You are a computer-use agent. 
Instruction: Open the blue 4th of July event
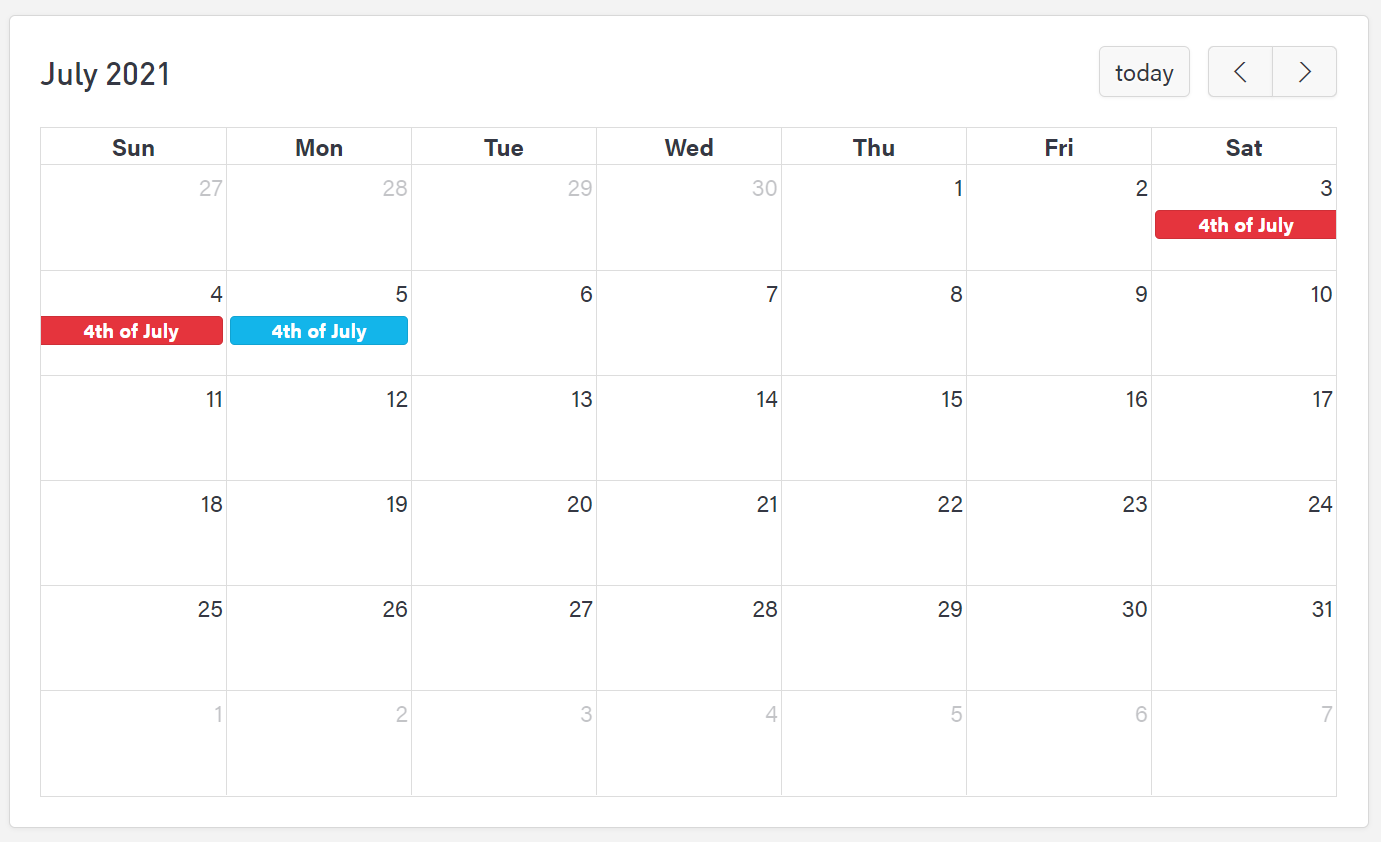click(x=319, y=331)
